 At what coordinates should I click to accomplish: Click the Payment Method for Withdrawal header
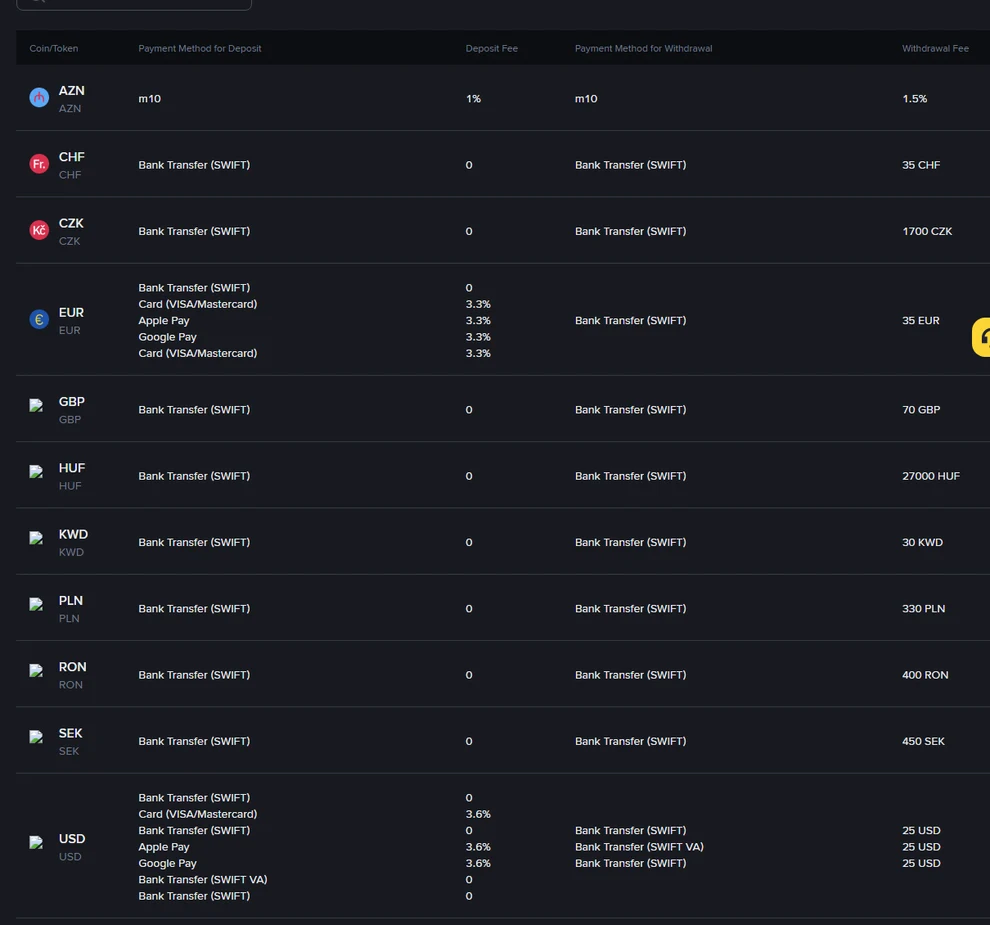tap(643, 49)
